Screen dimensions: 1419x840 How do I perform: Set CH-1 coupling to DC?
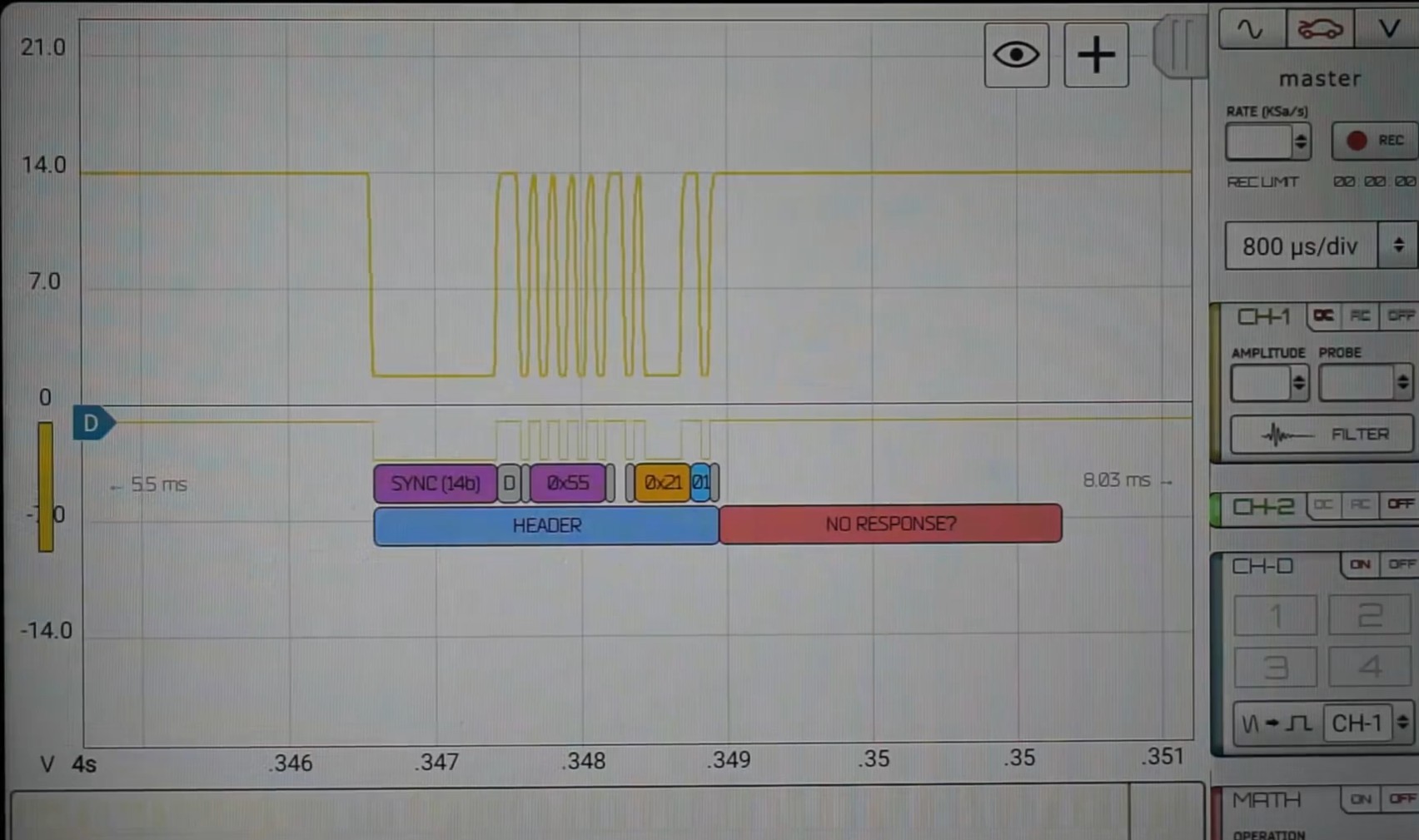pyautogui.click(x=1323, y=316)
